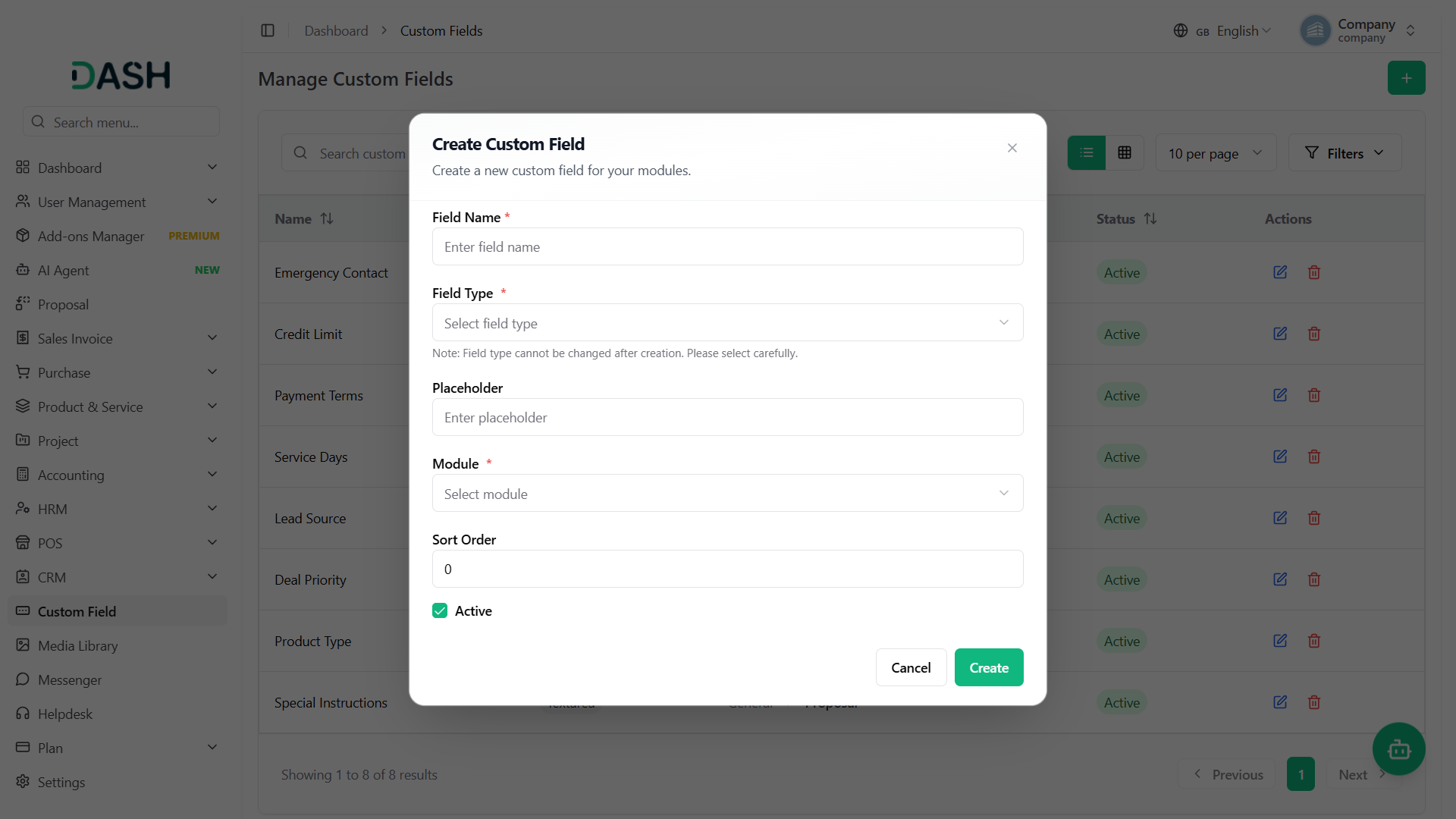Viewport: 1456px width, 819px height.
Task: Click the Next pagination button
Action: pyautogui.click(x=1362, y=774)
